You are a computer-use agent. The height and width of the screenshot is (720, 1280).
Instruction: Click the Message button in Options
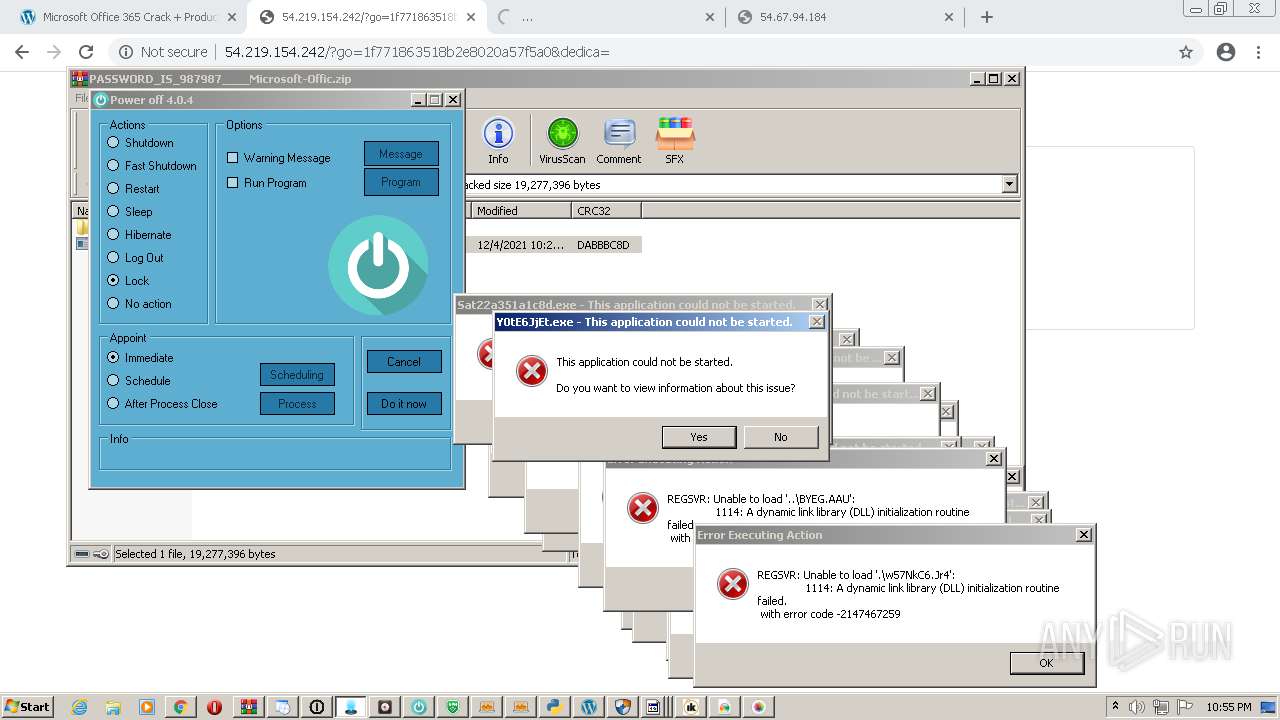[x=401, y=154]
